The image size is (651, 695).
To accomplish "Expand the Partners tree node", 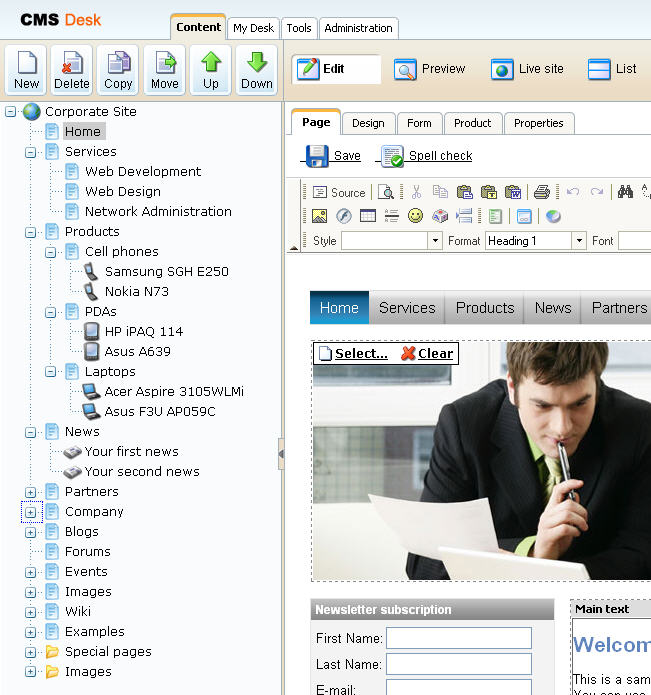I will click(x=30, y=492).
